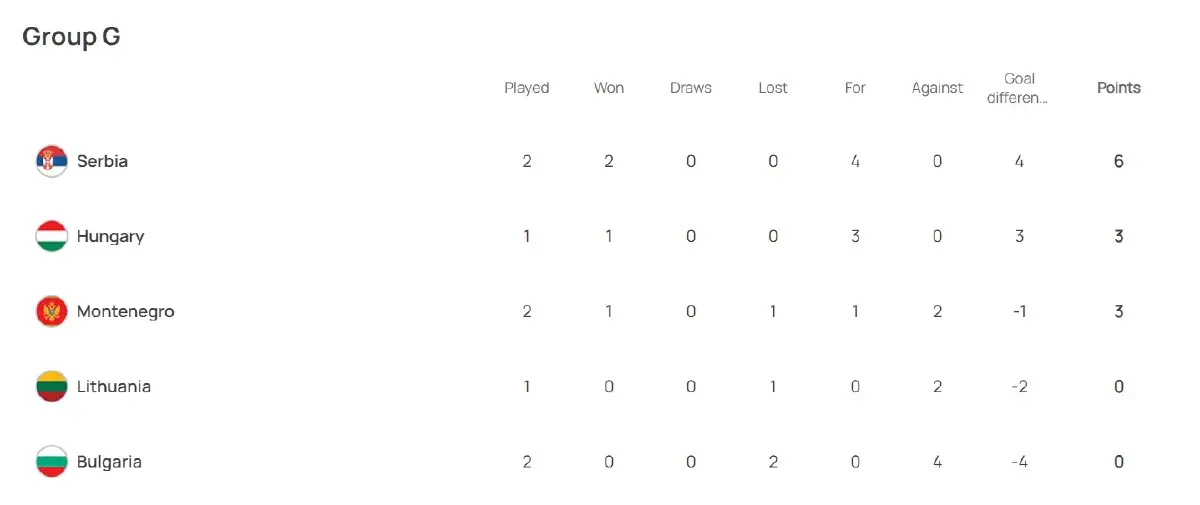This screenshot has width=1200, height=505.
Task: Click the Won column header
Action: point(609,88)
